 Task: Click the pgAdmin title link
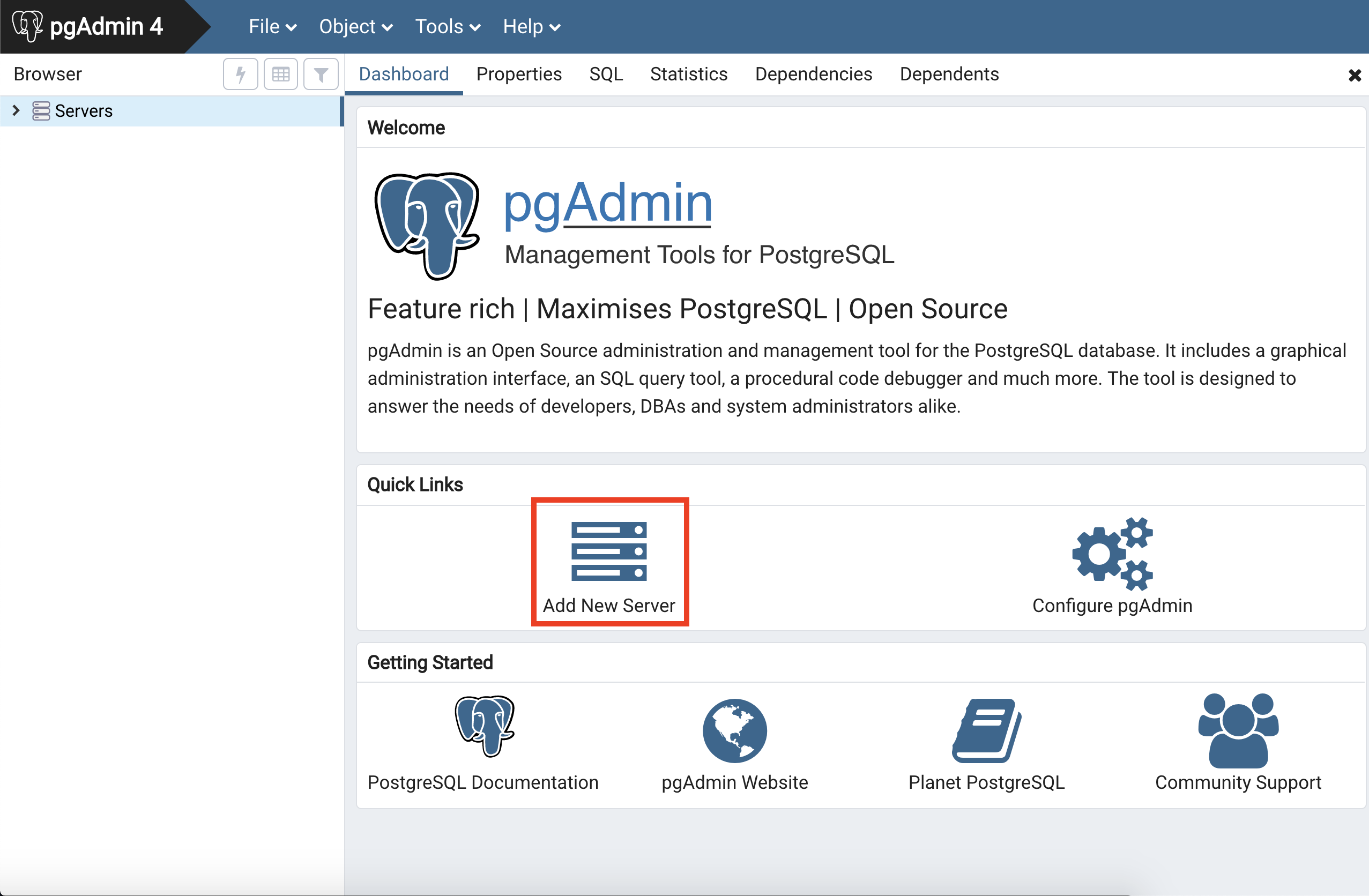608,203
